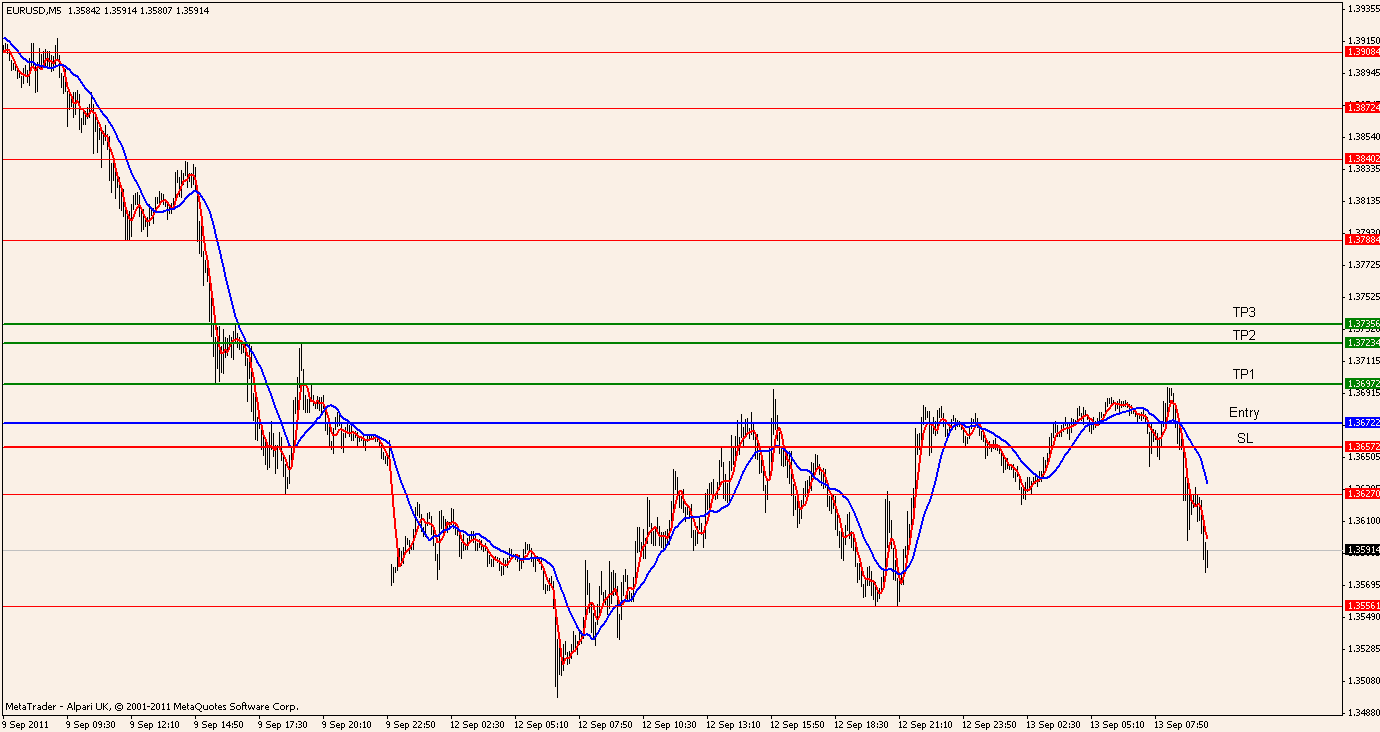This screenshot has height=732, width=1380.
Task: Click the black 1.35914 current price tag
Action: tap(1362, 550)
